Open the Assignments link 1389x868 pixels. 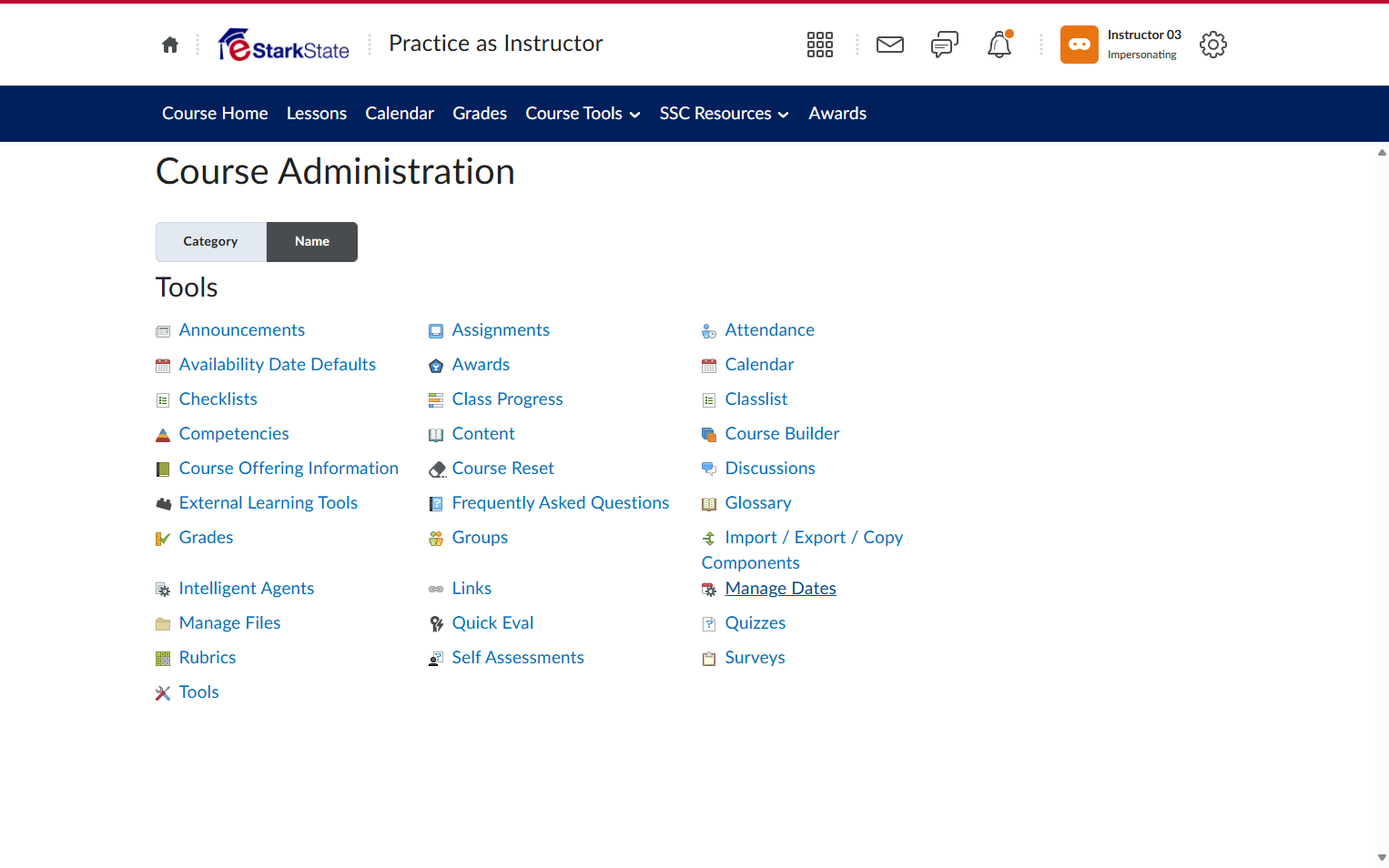pyautogui.click(x=501, y=330)
